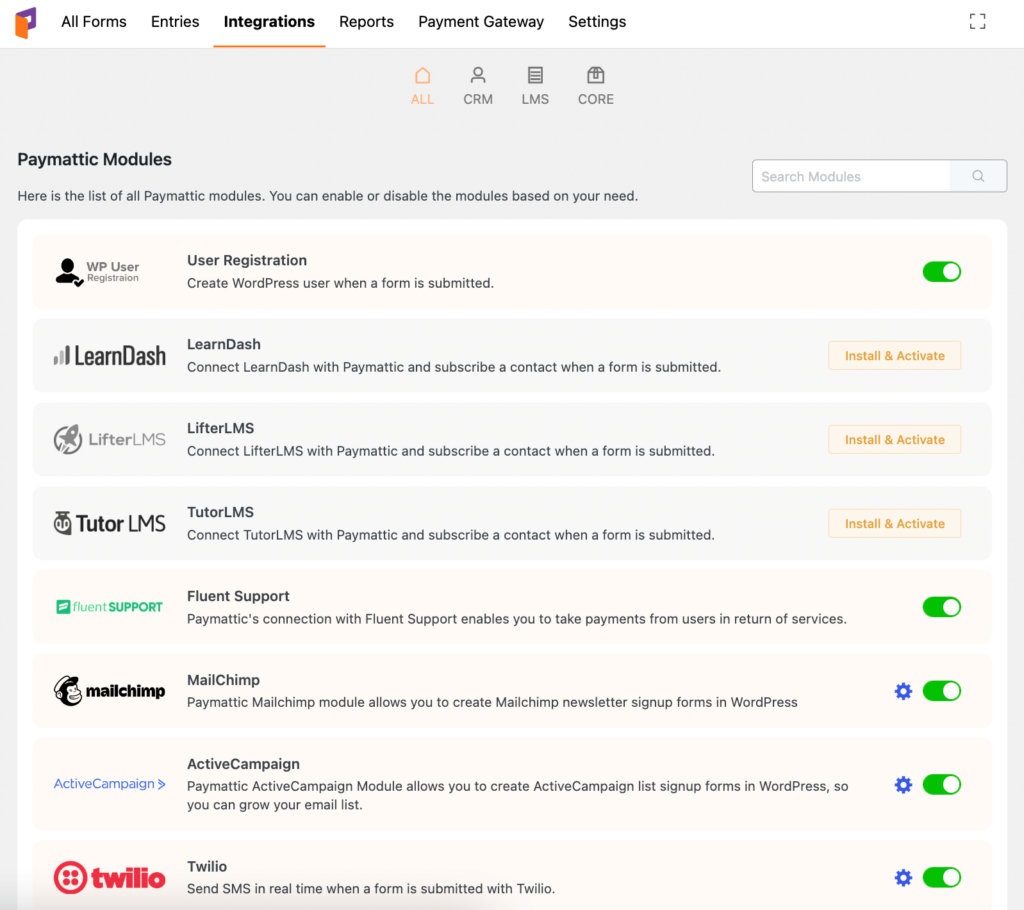Open Payment Gateway page
This screenshot has height=910, width=1024.
(481, 22)
